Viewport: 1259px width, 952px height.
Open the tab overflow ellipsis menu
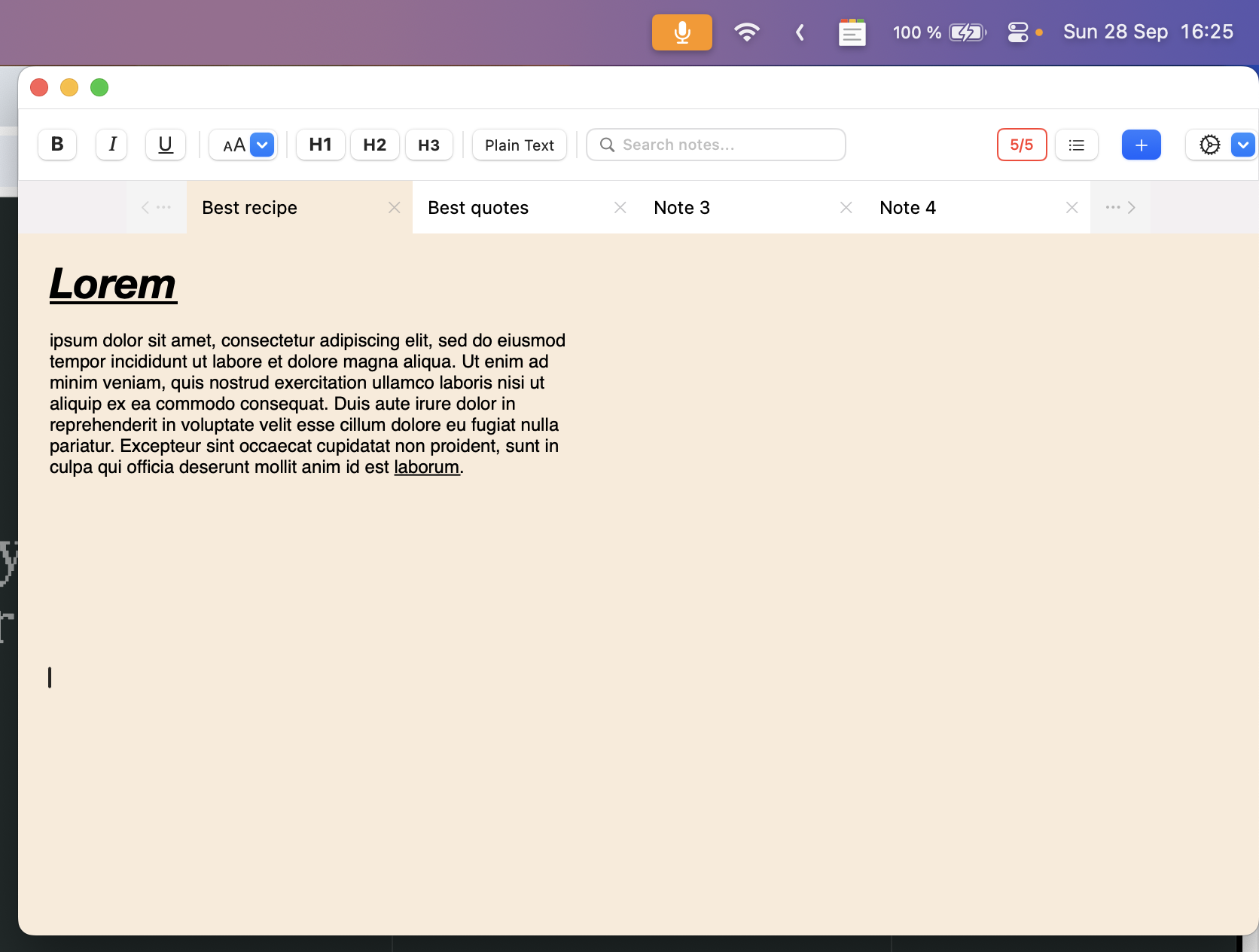click(x=1112, y=207)
